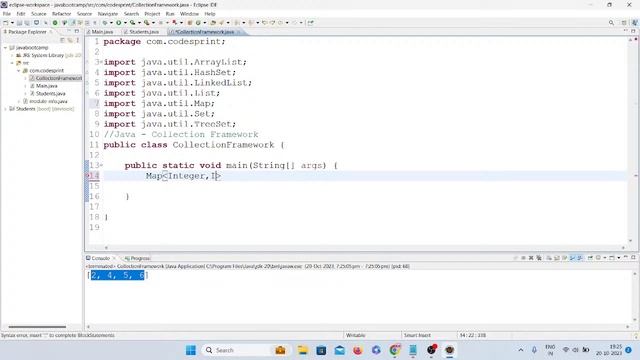Click the error marker on line 14
The height and width of the screenshot is (360, 640).
coord(88,176)
